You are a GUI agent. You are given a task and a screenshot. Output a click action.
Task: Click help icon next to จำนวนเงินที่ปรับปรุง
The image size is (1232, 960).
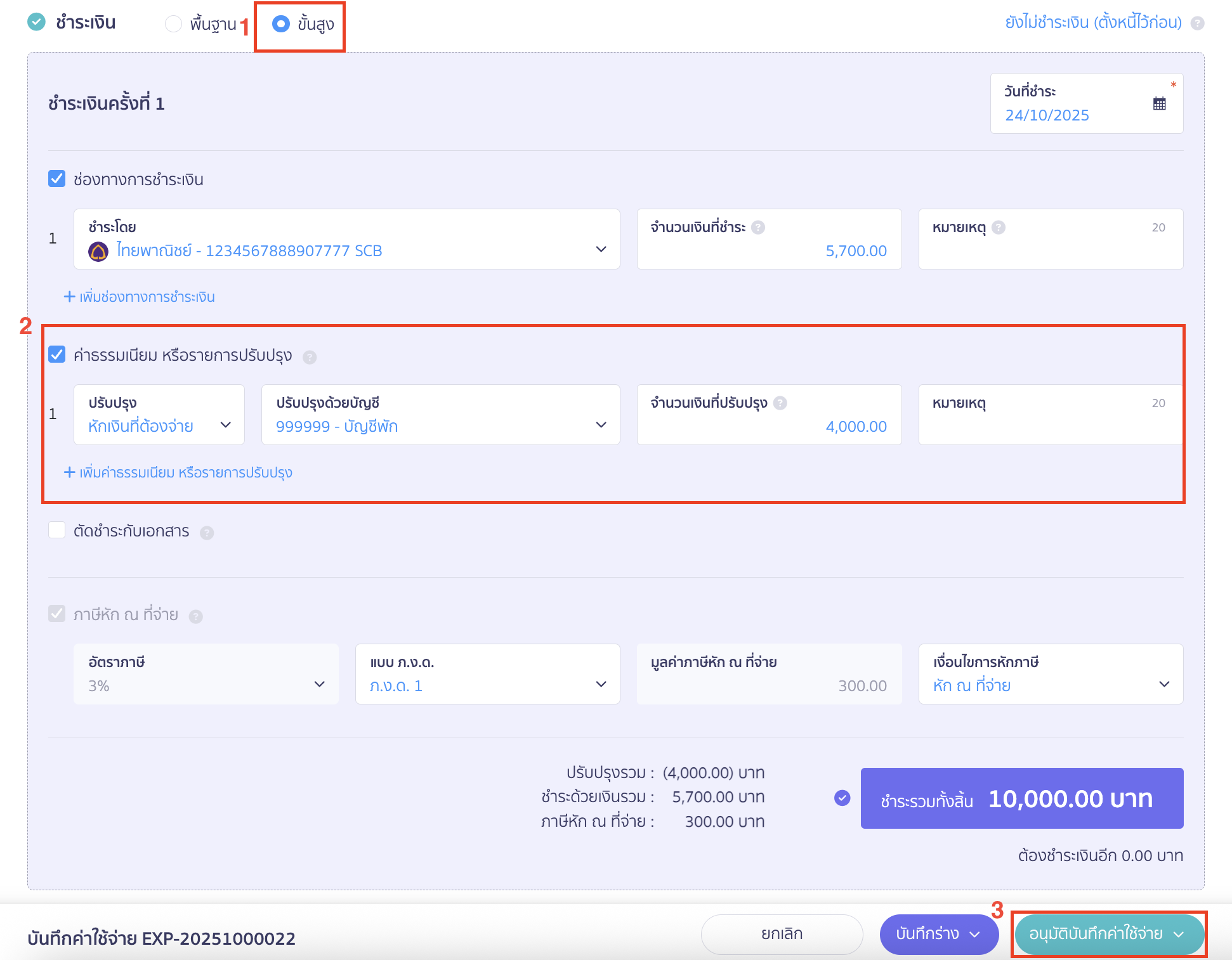(780, 403)
